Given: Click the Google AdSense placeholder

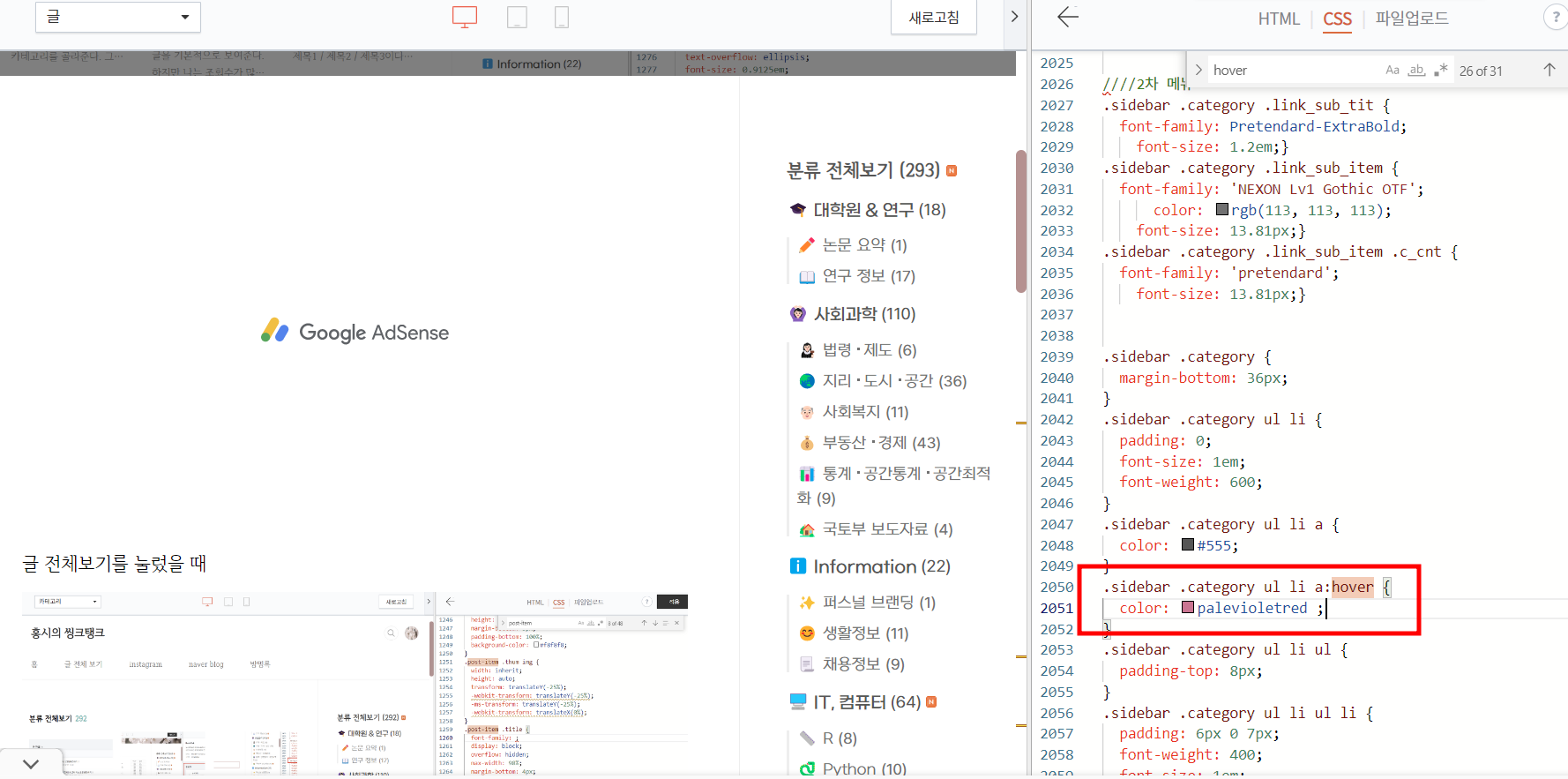Looking at the screenshot, I should click(x=355, y=332).
